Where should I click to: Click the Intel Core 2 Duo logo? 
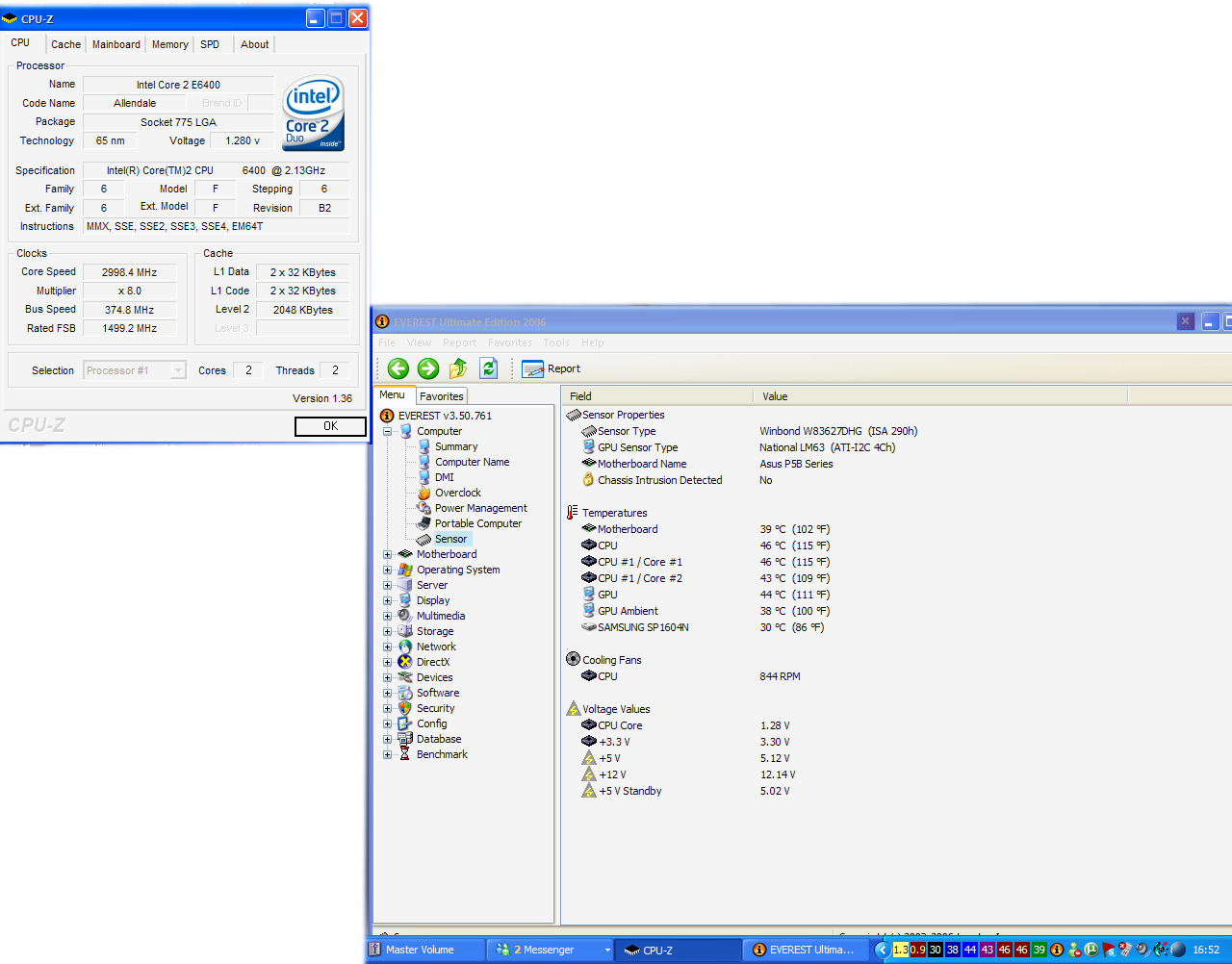pyautogui.click(x=314, y=114)
